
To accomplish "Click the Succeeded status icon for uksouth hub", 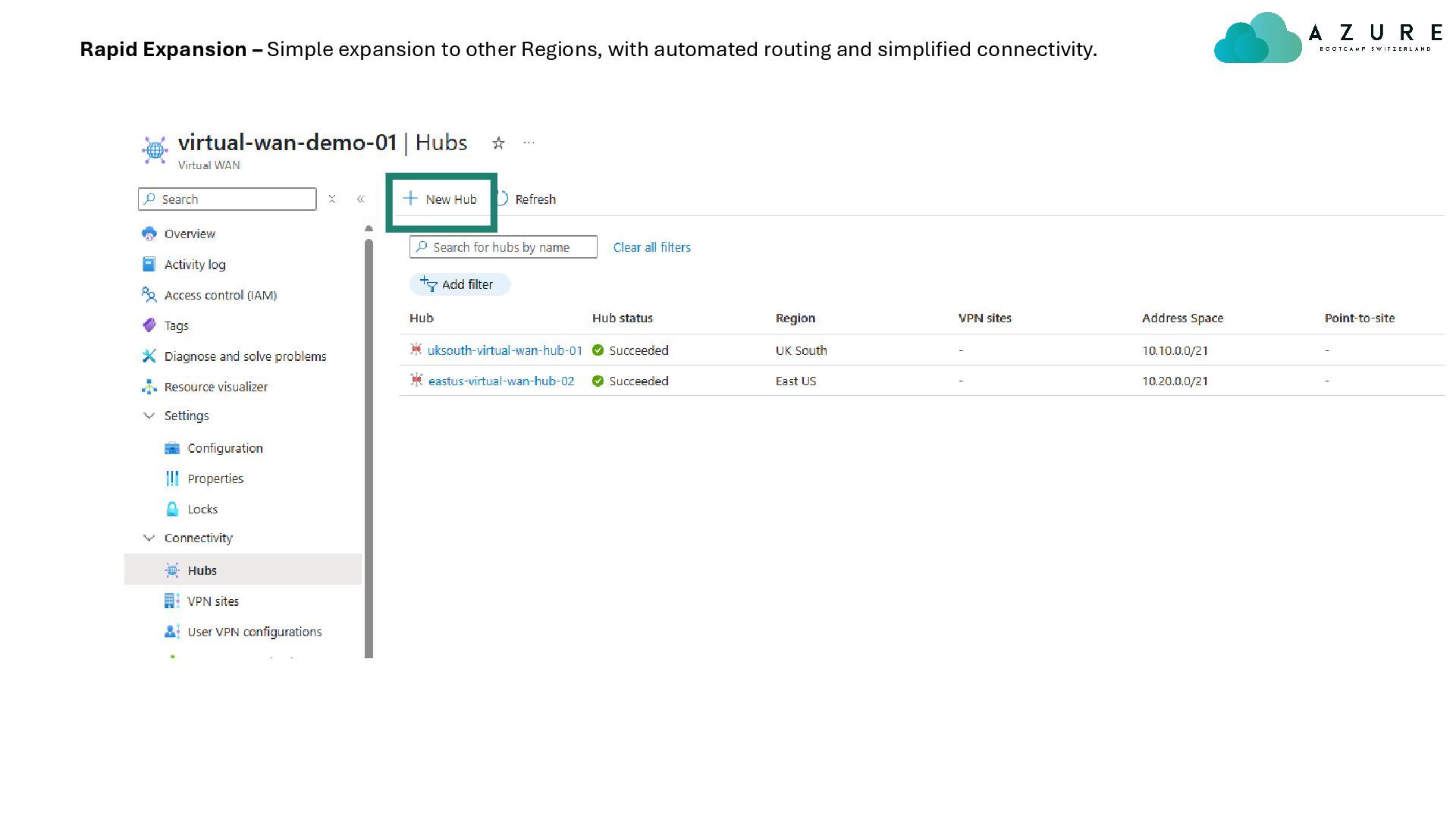I will 598,350.
